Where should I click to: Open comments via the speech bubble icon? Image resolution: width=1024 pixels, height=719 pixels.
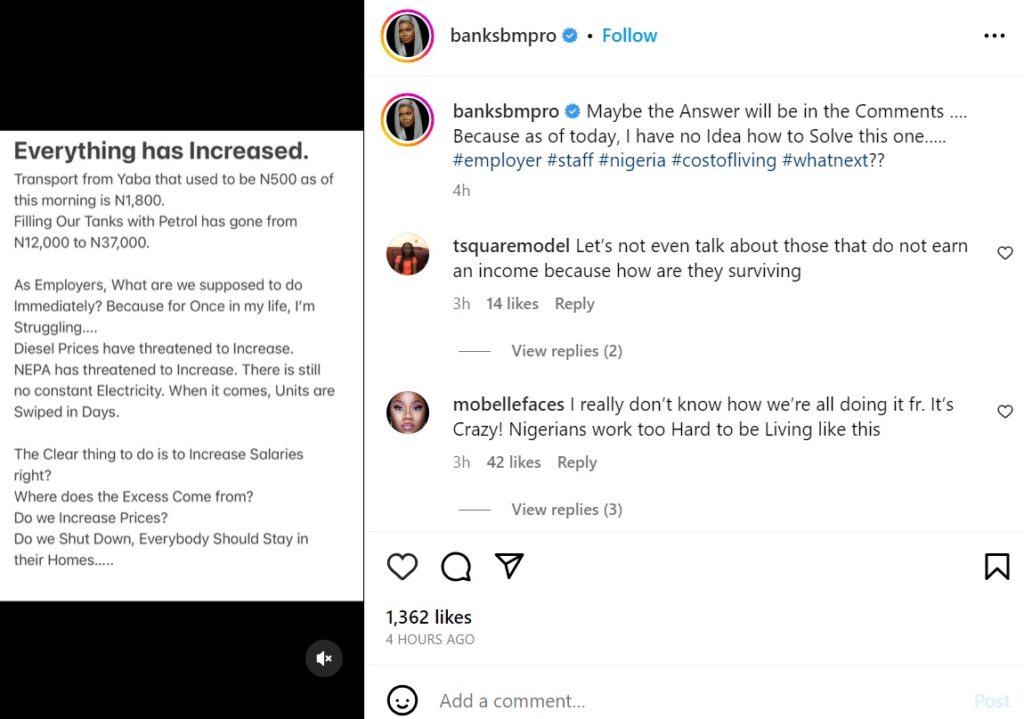pyautogui.click(x=456, y=567)
